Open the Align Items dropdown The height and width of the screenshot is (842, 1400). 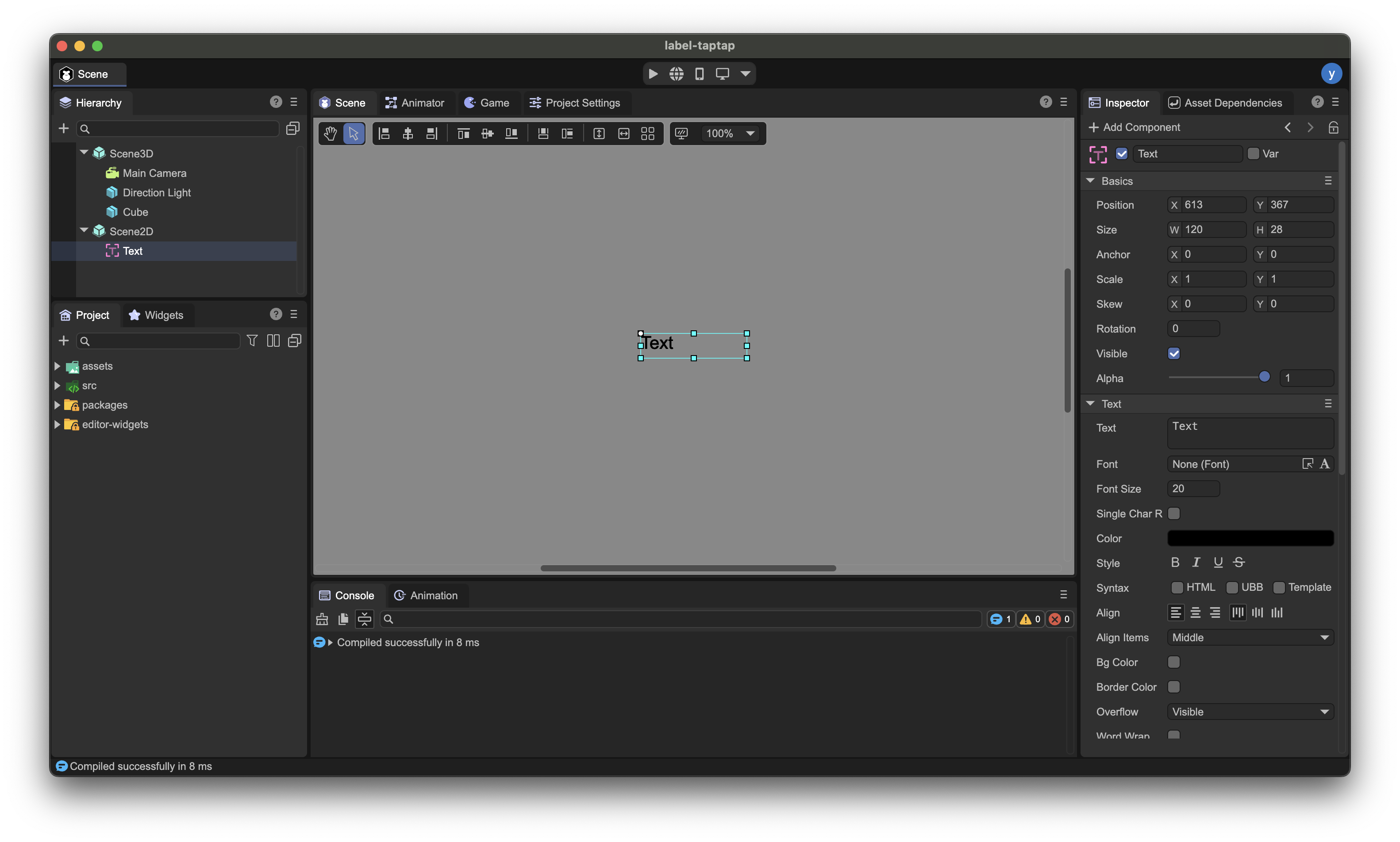tap(1250, 637)
